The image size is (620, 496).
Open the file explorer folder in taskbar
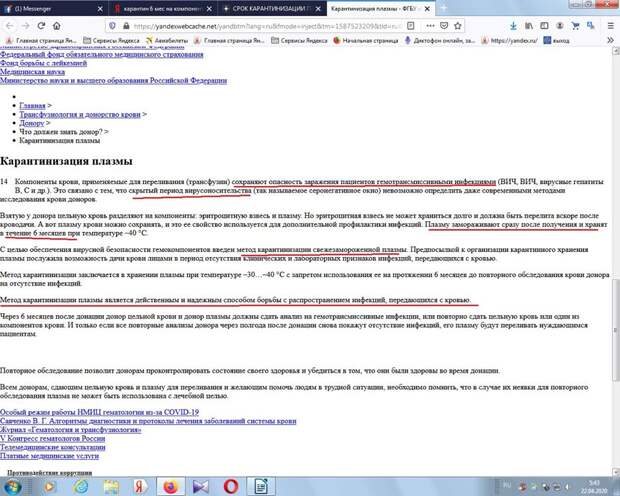click(x=111, y=487)
